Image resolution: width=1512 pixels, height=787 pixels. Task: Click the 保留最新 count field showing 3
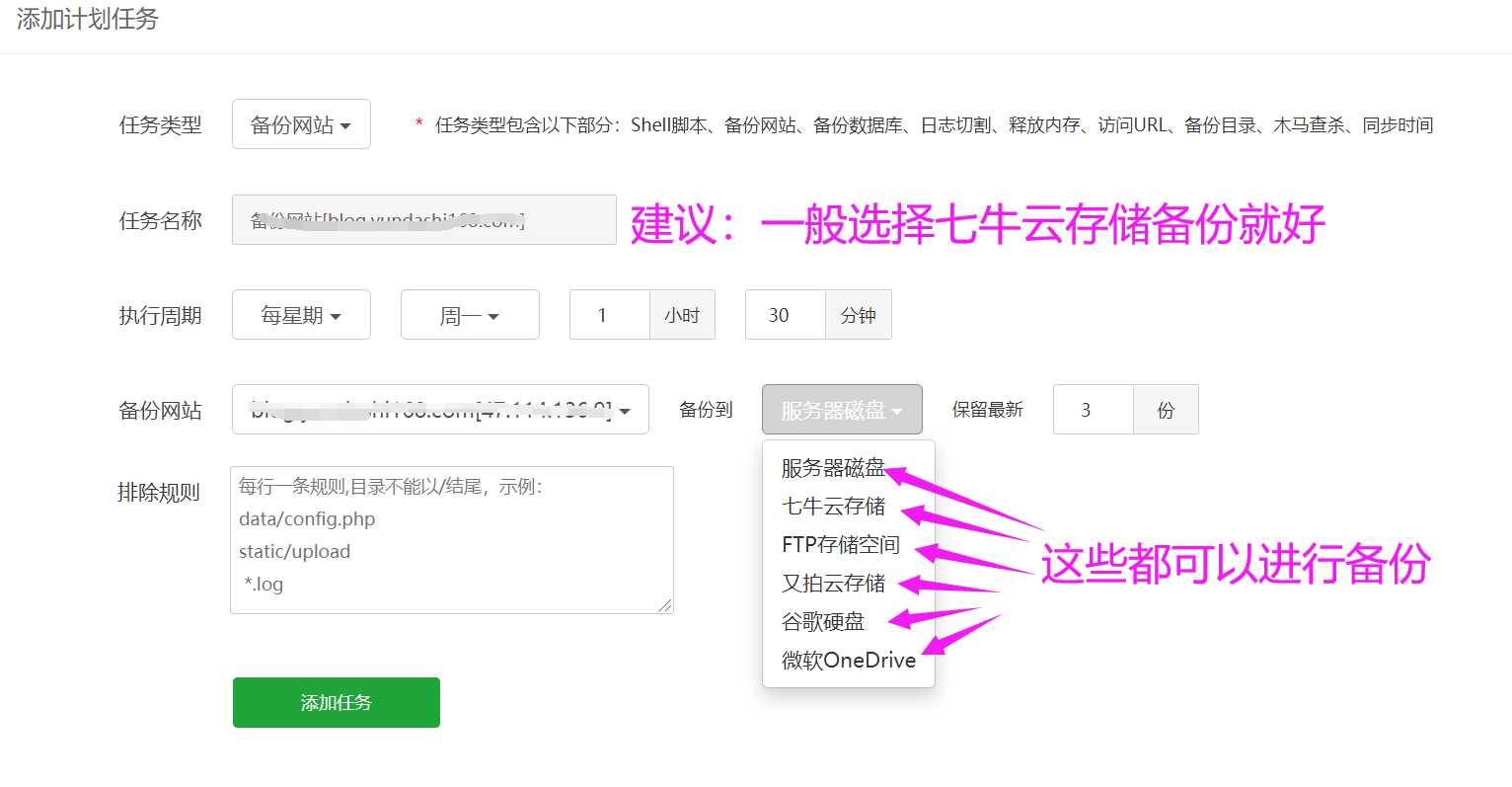pyautogui.click(x=1094, y=409)
